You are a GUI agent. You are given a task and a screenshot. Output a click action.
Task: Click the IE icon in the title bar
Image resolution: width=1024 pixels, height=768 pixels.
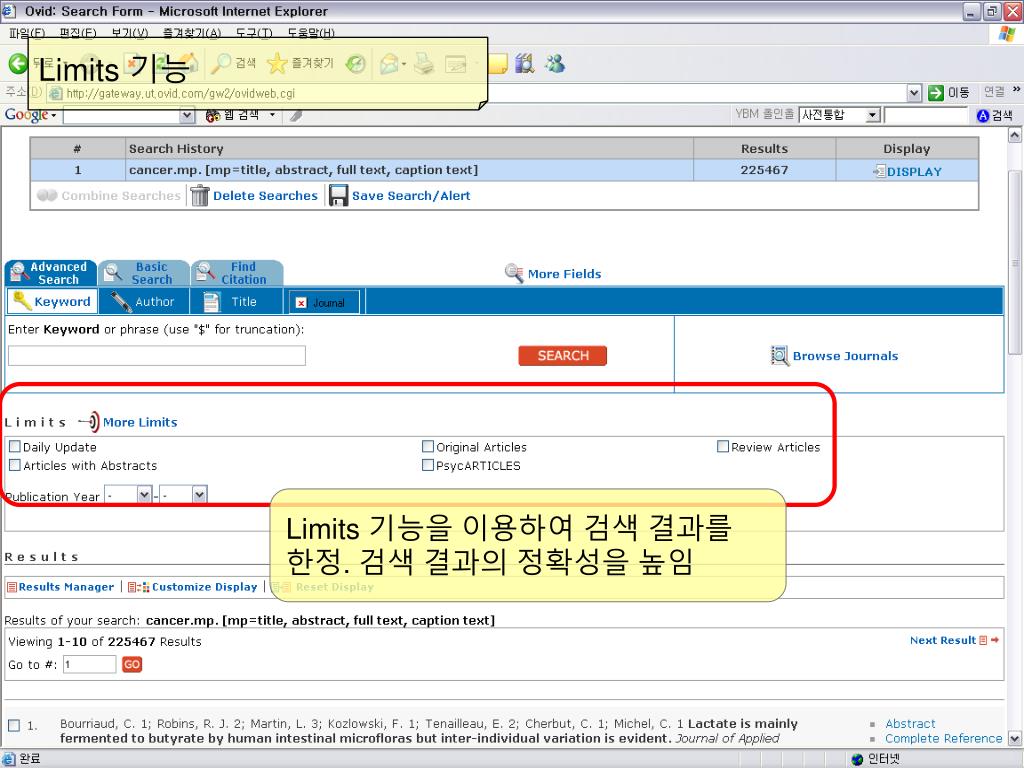pos(8,11)
